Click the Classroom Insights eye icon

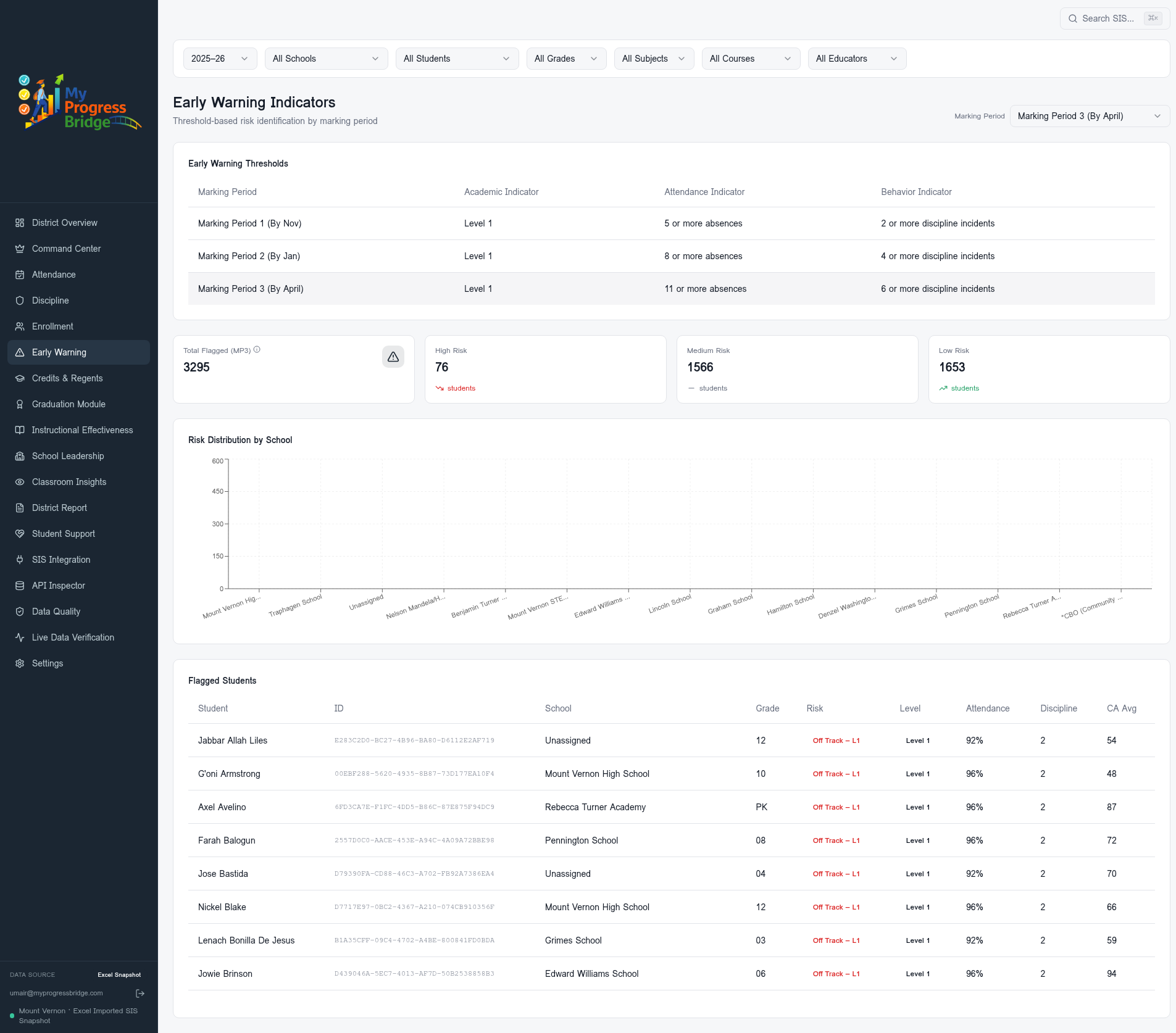pyautogui.click(x=20, y=482)
